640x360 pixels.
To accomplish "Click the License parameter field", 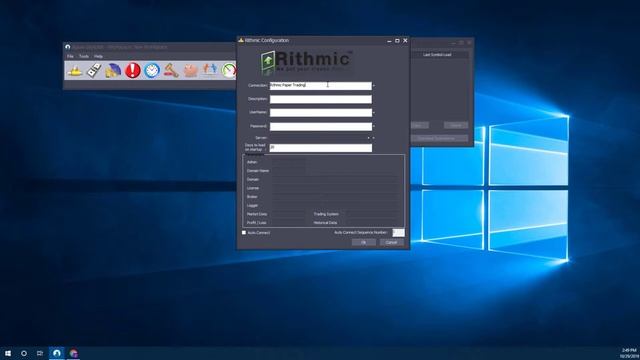I will point(335,188).
